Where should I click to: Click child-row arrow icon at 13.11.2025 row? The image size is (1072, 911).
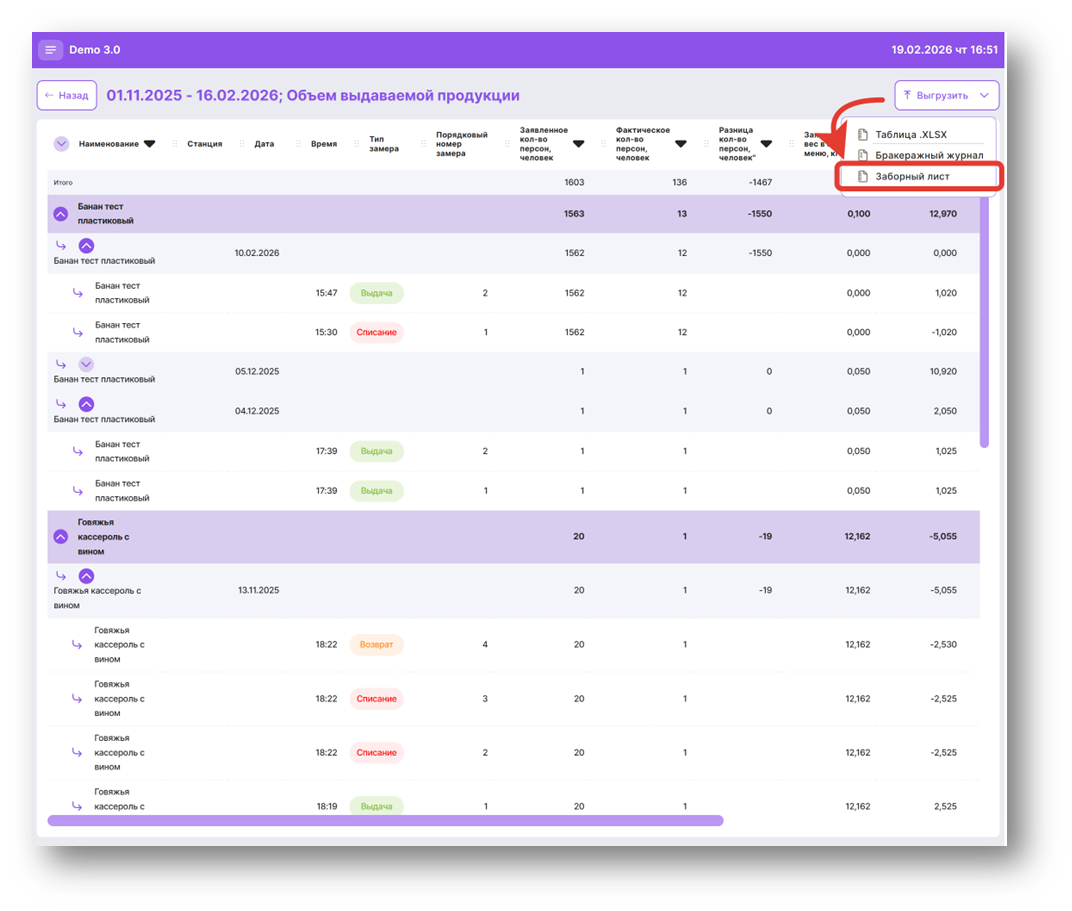tap(61, 576)
